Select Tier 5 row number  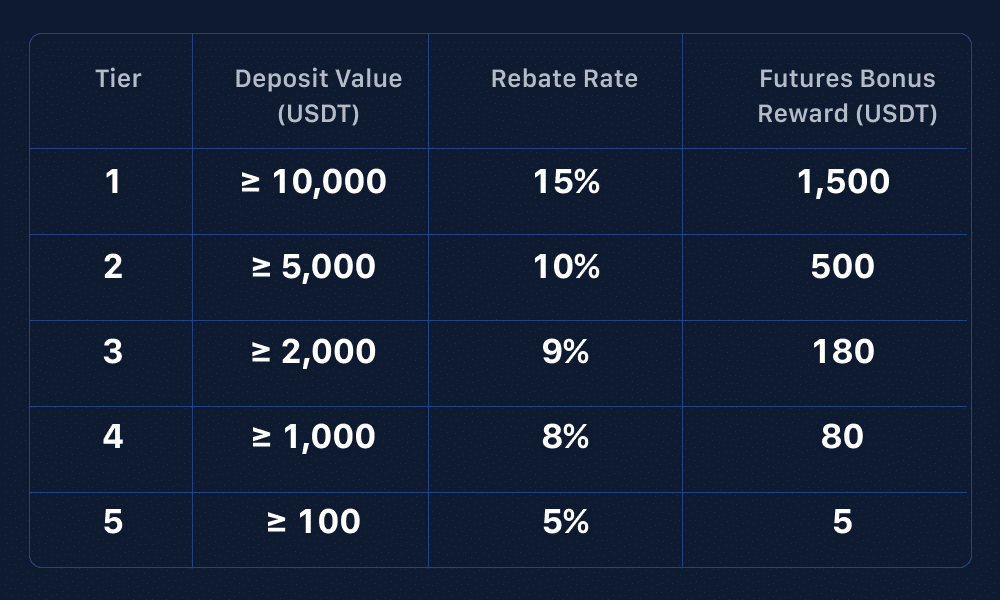(x=112, y=522)
